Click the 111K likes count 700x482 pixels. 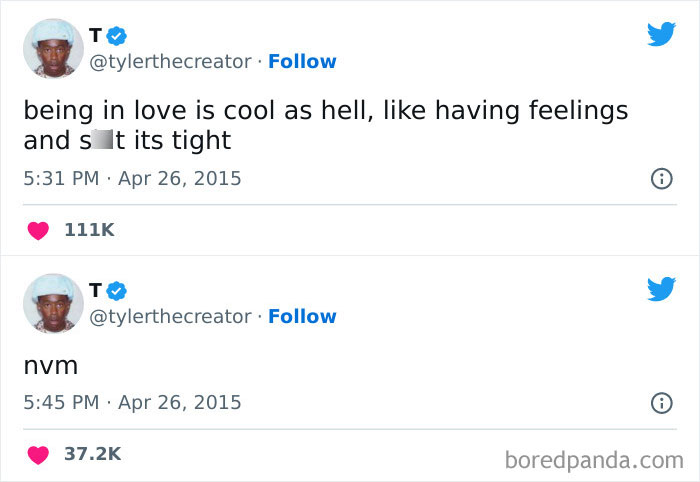click(89, 230)
